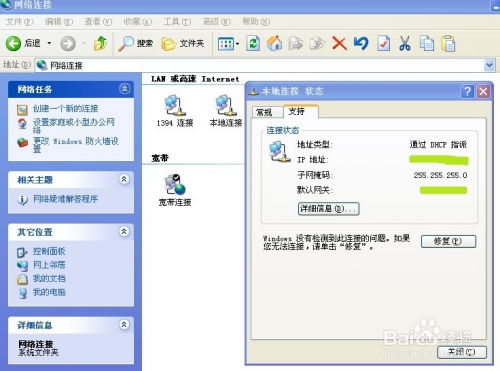Click the 修复 repair button
The image size is (500, 371).
(448, 241)
